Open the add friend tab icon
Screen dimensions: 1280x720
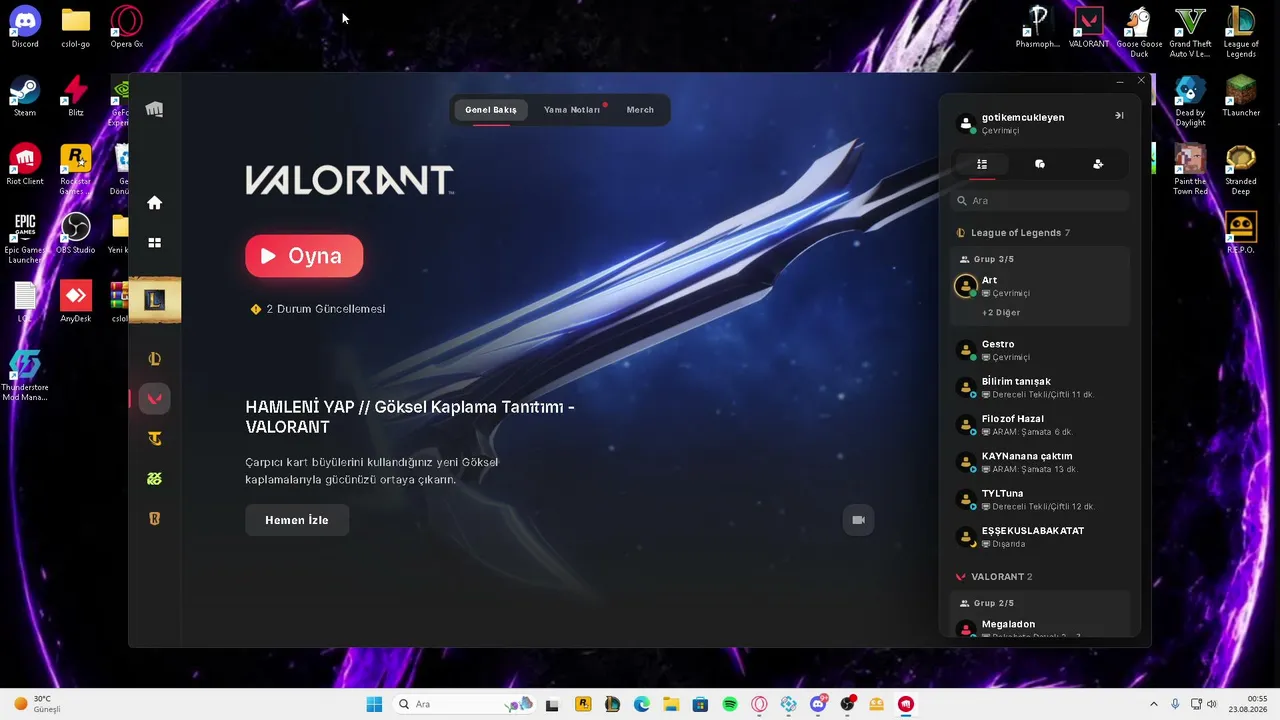[1098, 164]
